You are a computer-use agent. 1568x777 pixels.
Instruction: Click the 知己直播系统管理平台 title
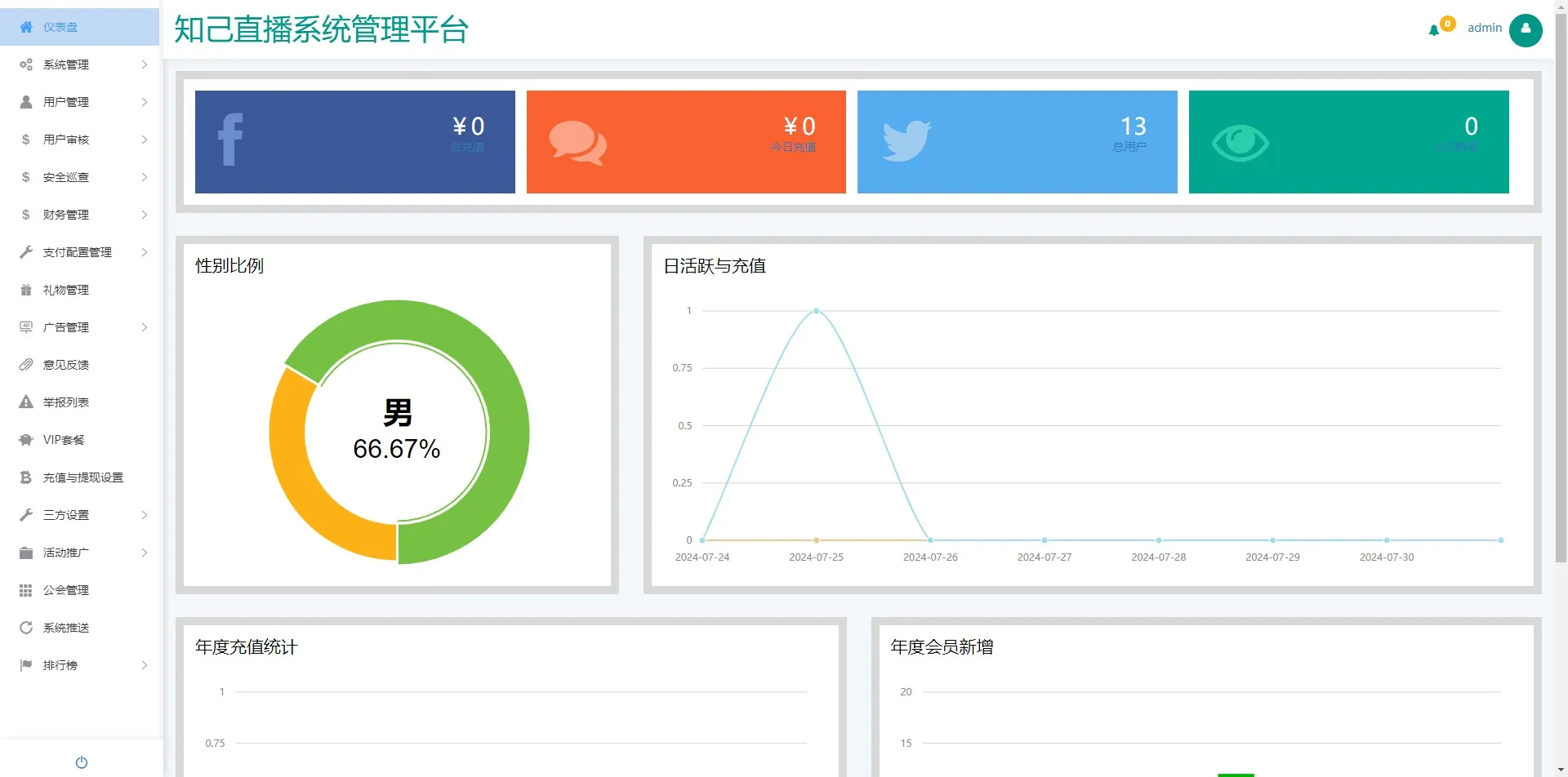(x=321, y=30)
